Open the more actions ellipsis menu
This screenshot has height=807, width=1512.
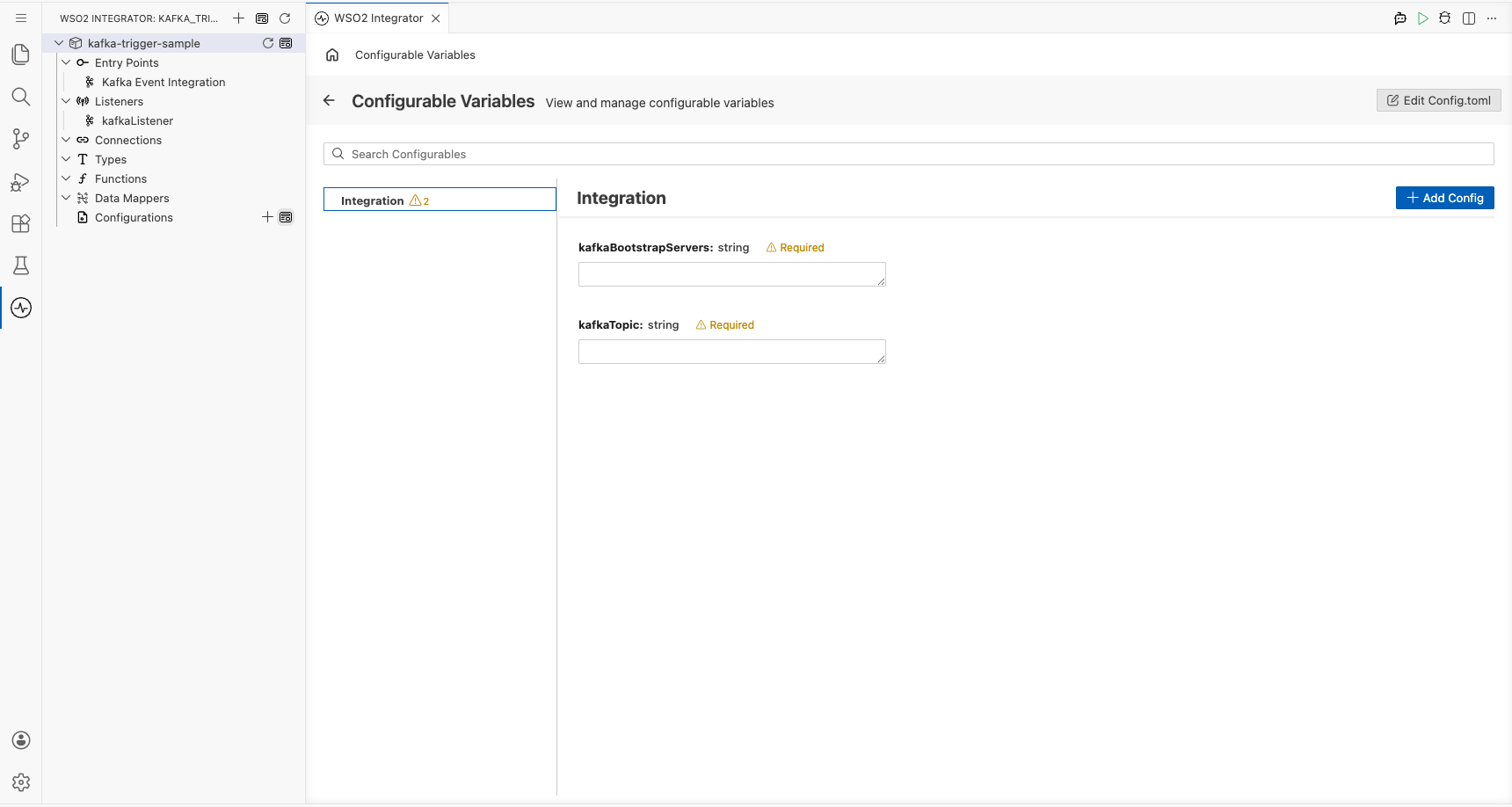click(1492, 18)
